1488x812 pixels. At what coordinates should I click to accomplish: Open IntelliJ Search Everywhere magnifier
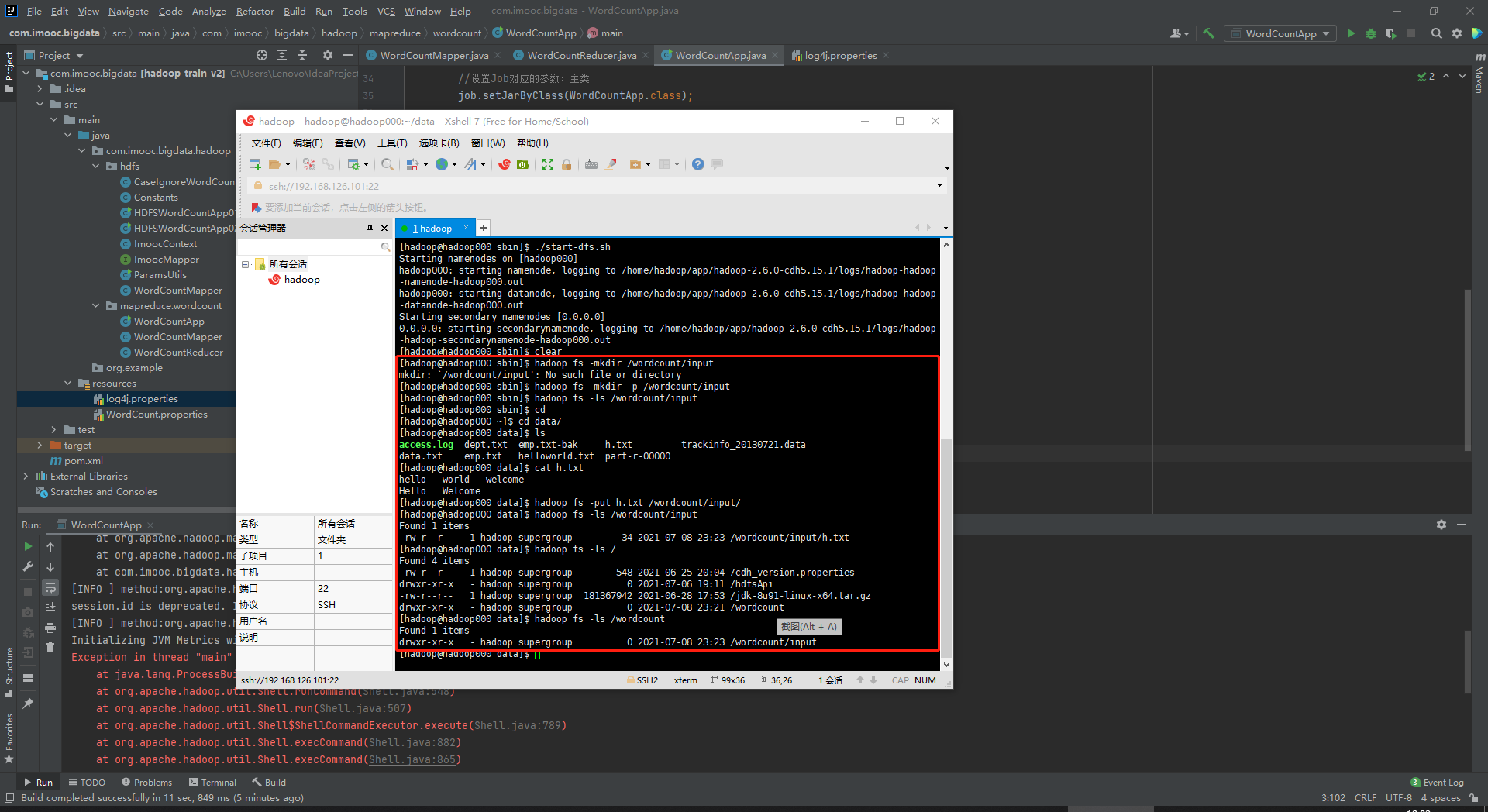1437,33
